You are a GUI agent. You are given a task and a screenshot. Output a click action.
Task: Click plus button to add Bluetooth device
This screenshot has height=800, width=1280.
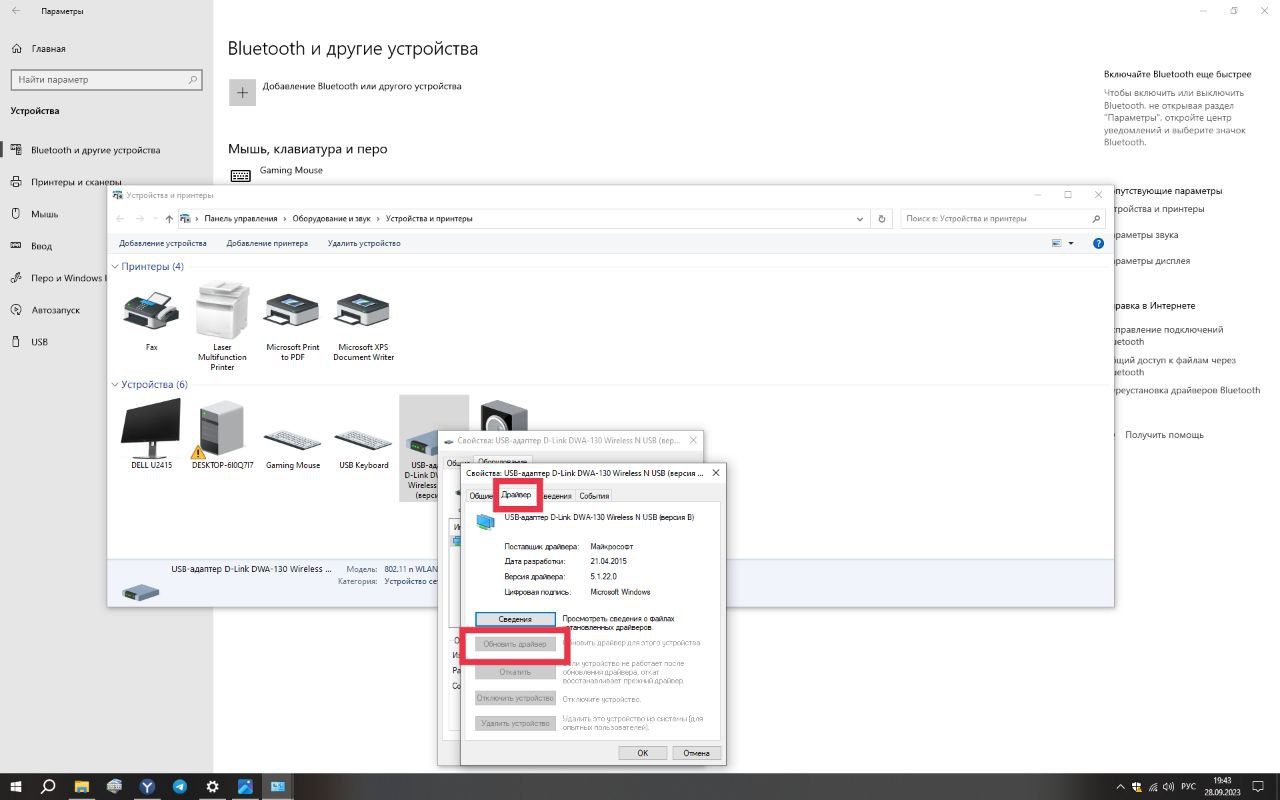pyautogui.click(x=242, y=92)
